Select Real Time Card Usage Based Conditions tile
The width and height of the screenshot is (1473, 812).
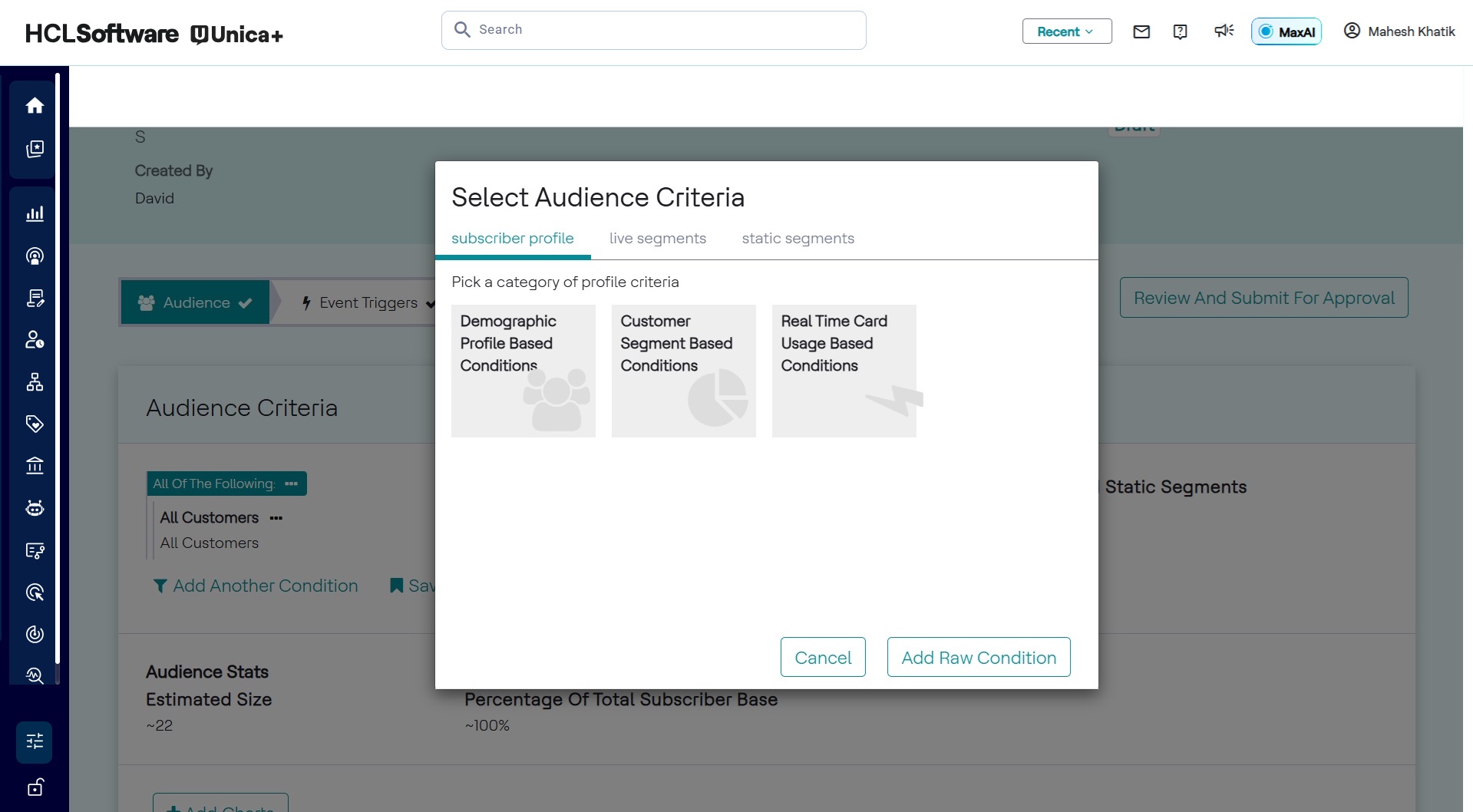(844, 371)
